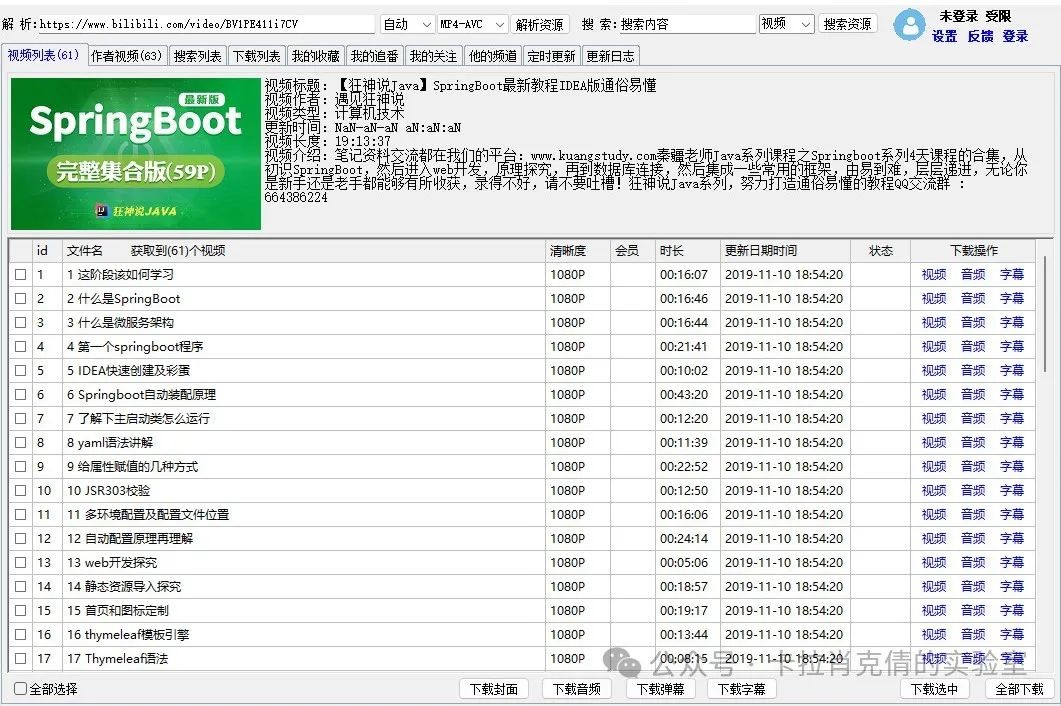Click 视频 download link for row 1
Screen dimensions: 1061x706
tap(934, 275)
